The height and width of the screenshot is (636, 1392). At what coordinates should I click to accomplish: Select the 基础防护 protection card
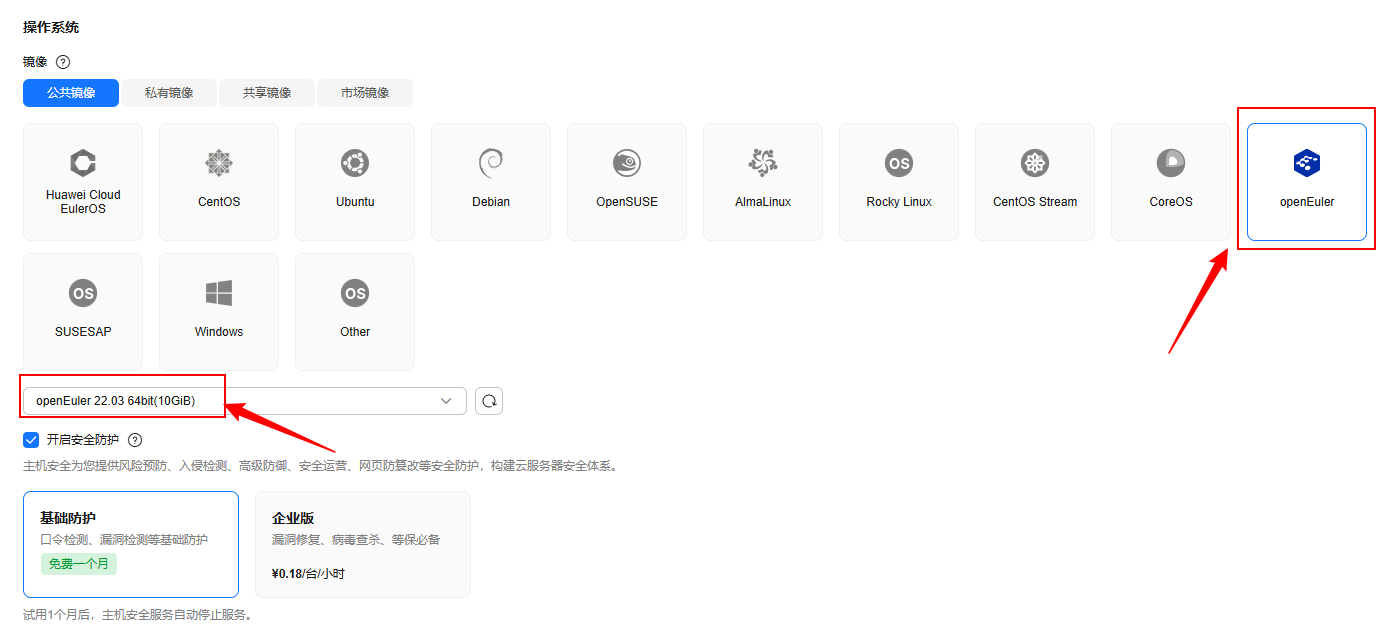131,544
